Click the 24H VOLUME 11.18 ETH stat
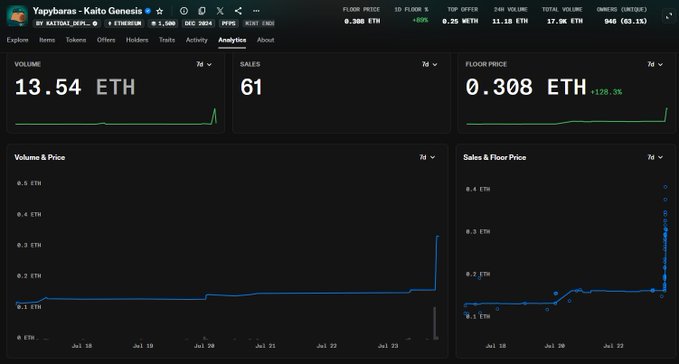This screenshot has height=364, width=679. point(510,15)
